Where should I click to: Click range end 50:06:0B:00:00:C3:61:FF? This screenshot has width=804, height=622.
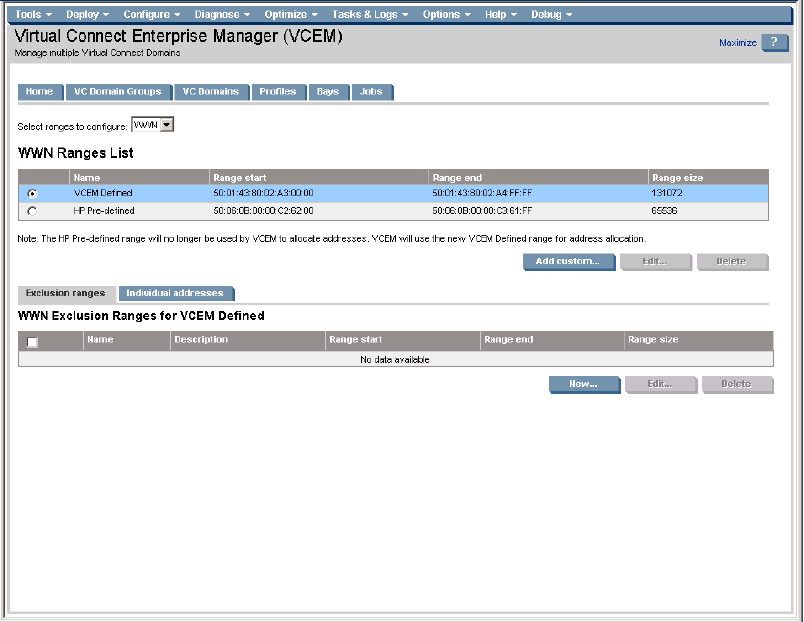[x=482, y=211]
